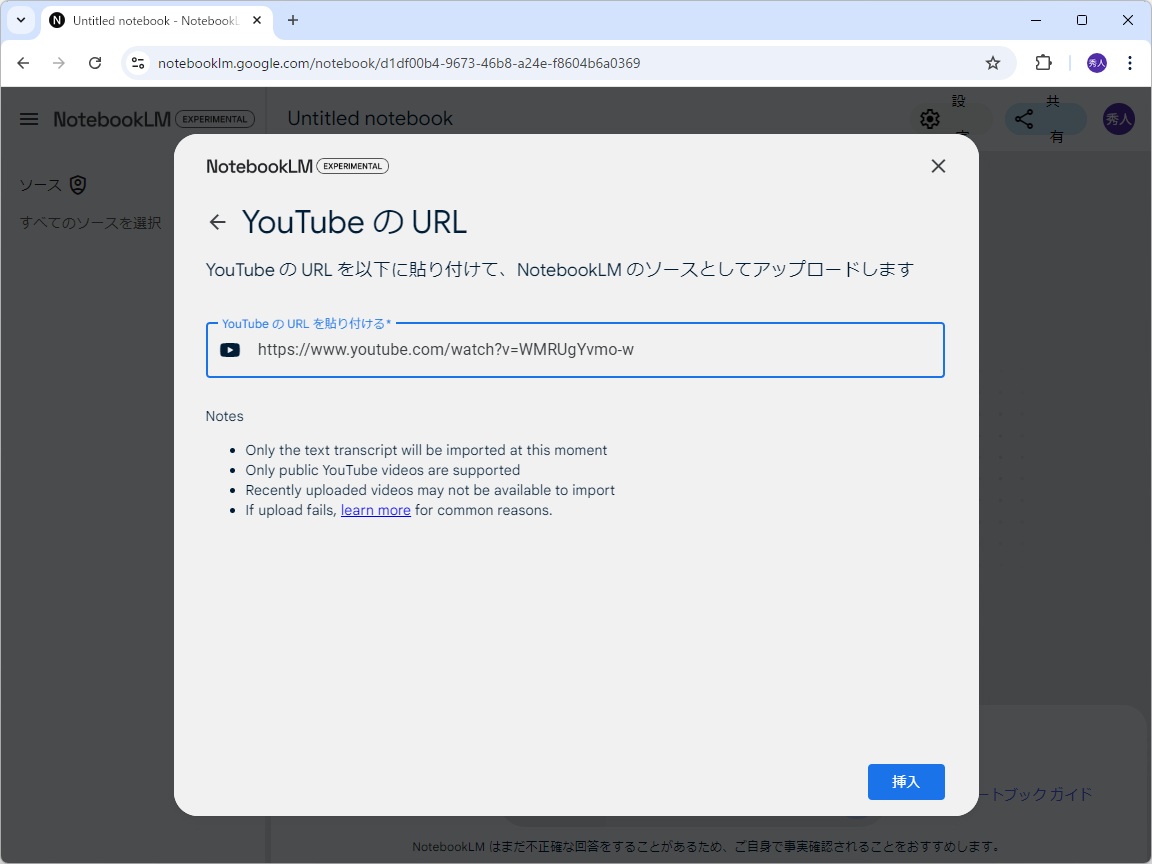
Task: Close the YouTube URL dialog
Action: click(x=938, y=166)
